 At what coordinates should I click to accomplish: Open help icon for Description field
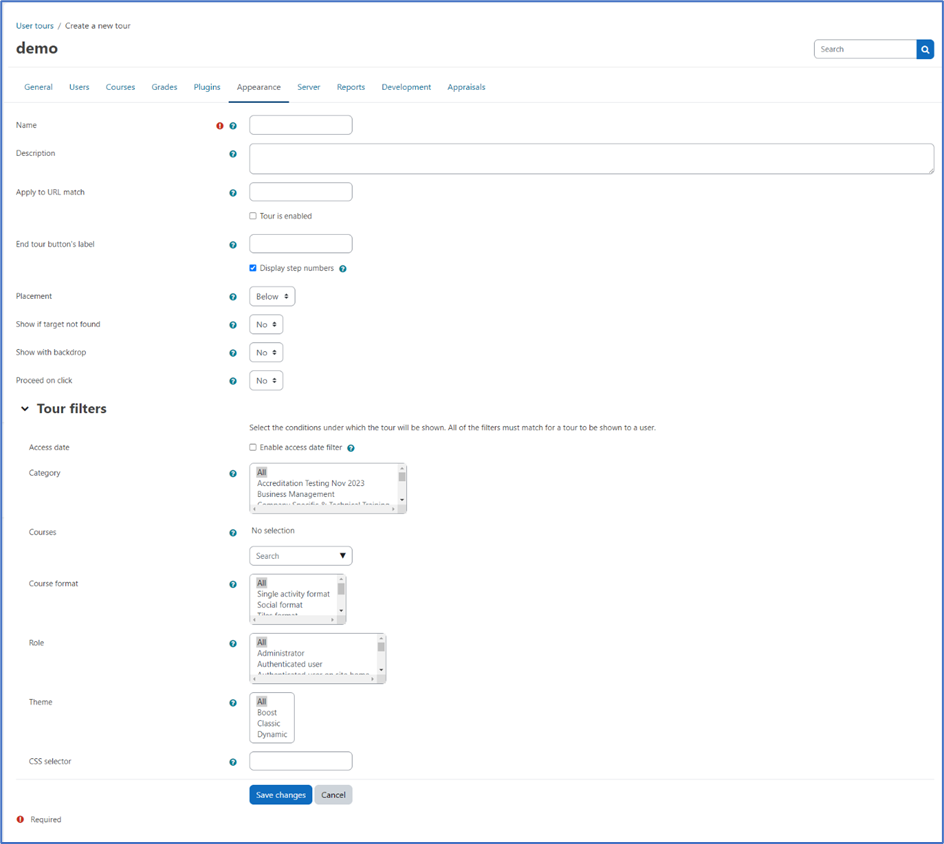(233, 154)
